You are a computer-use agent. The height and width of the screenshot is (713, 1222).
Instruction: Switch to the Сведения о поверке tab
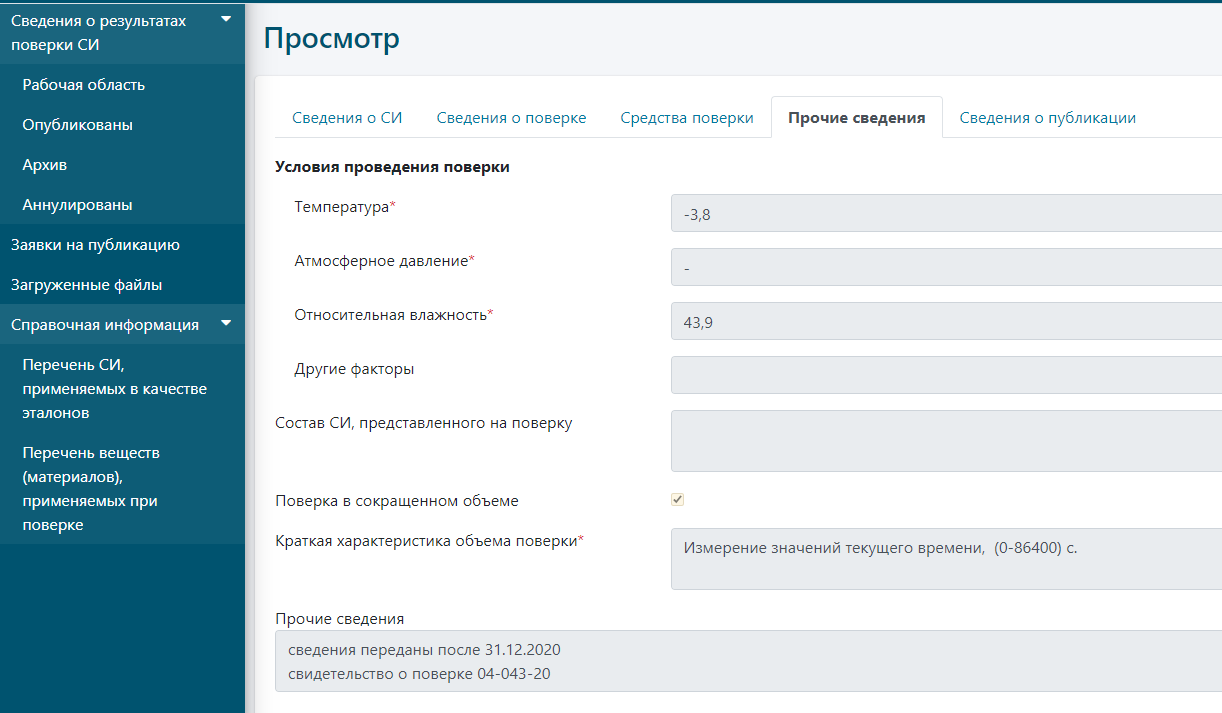[x=511, y=118]
